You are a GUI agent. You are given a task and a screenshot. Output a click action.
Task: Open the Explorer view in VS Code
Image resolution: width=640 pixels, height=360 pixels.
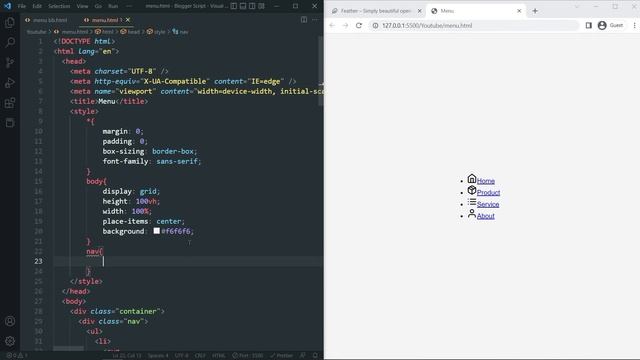pos(10,22)
